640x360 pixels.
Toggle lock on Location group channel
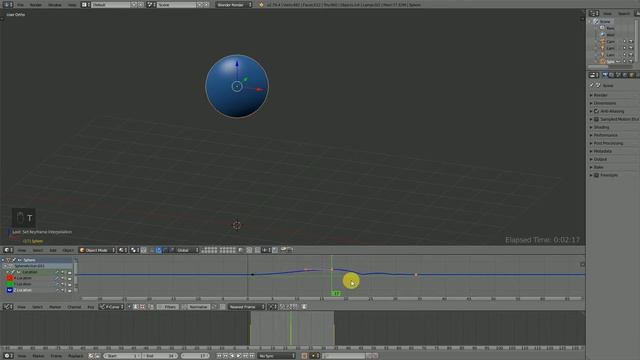pyautogui.click(x=69, y=272)
